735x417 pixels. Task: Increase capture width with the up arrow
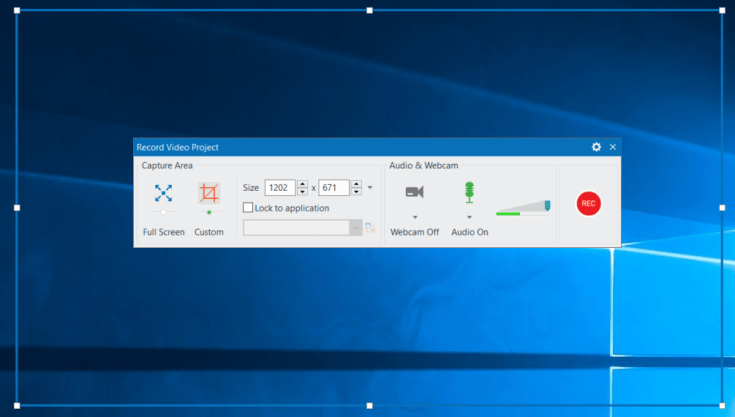click(303, 184)
